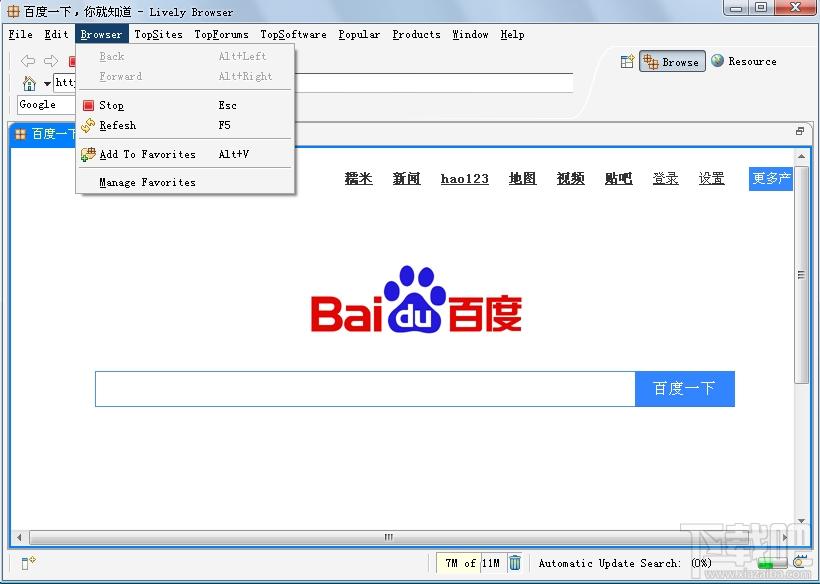The width and height of the screenshot is (820, 584).
Task: Click the hao123 link
Action: point(464,179)
